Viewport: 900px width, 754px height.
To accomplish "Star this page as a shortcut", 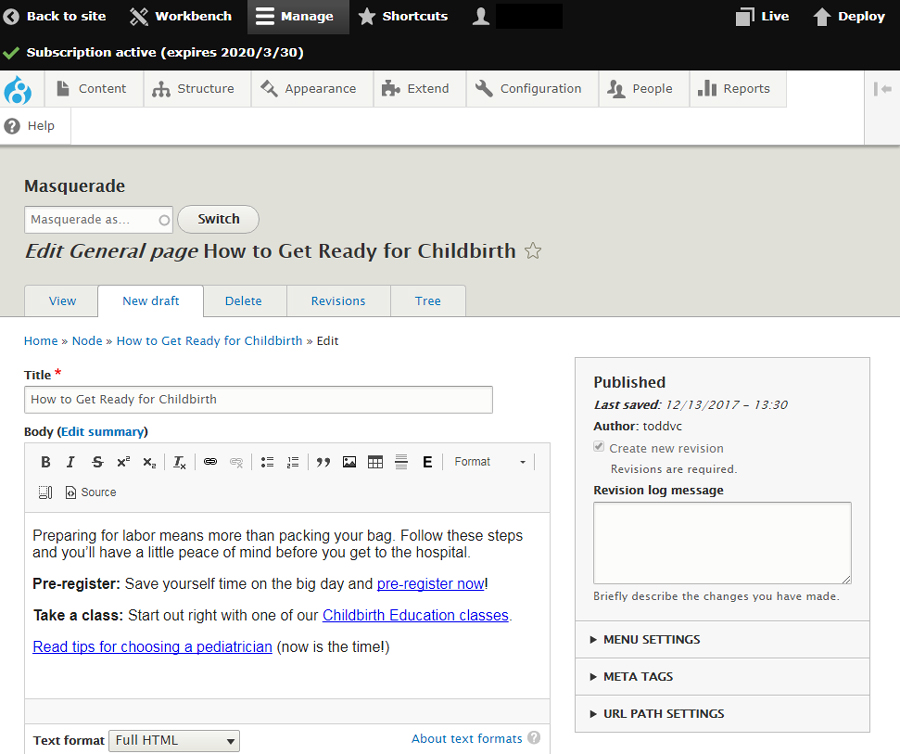I will [x=533, y=251].
